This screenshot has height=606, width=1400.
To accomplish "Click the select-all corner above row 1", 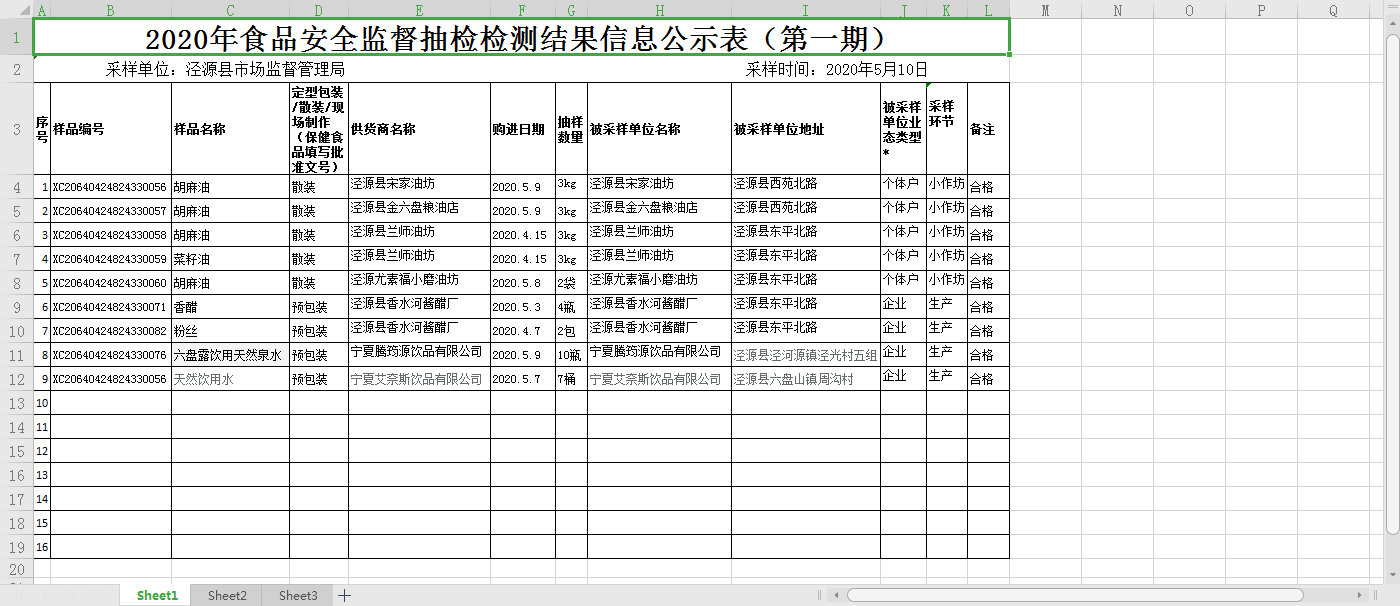I will pos(16,10).
